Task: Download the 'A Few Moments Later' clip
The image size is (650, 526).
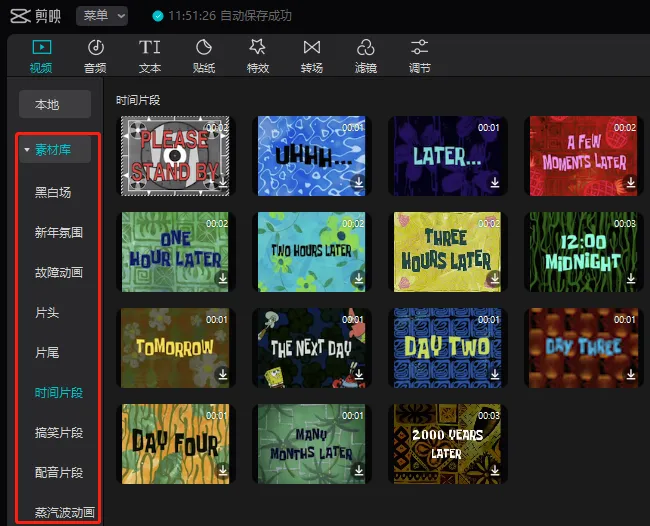Action: (x=629, y=183)
